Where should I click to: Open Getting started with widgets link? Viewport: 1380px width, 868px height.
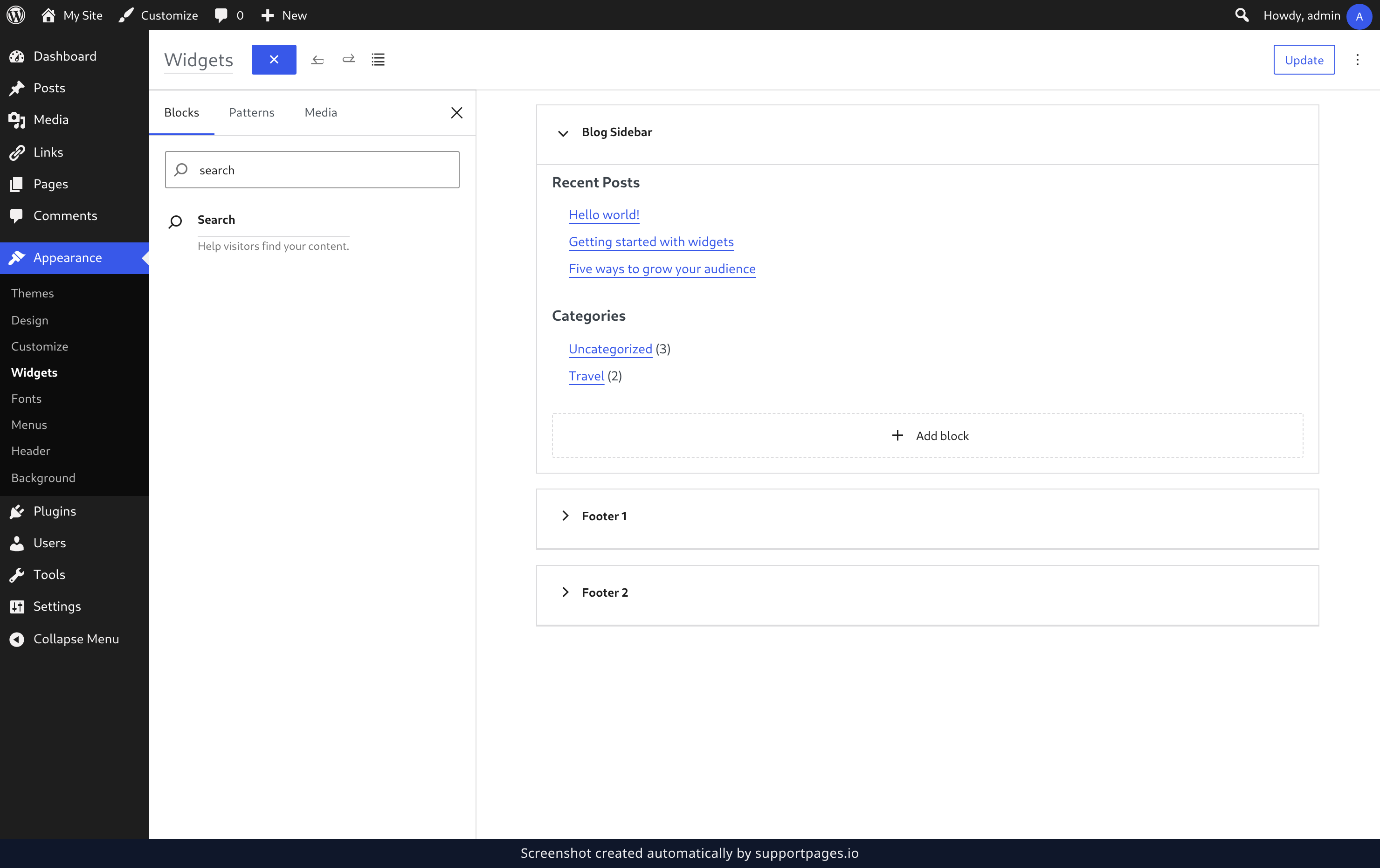coord(651,242)
